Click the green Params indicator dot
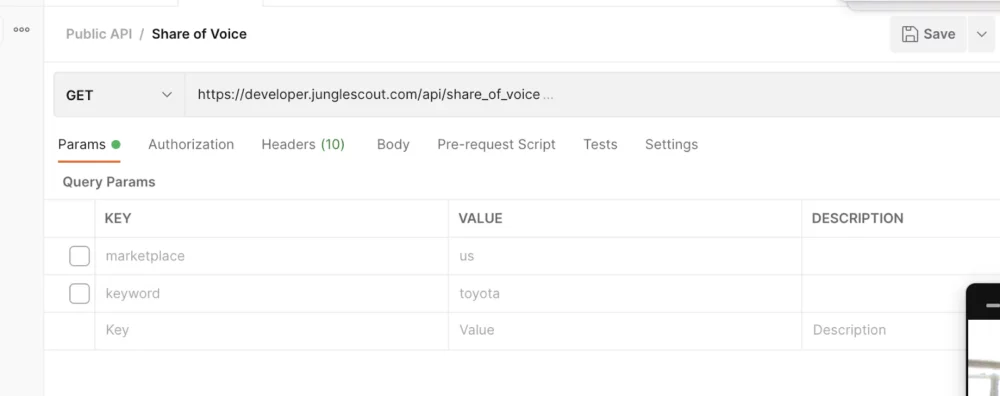 (115, 145)
